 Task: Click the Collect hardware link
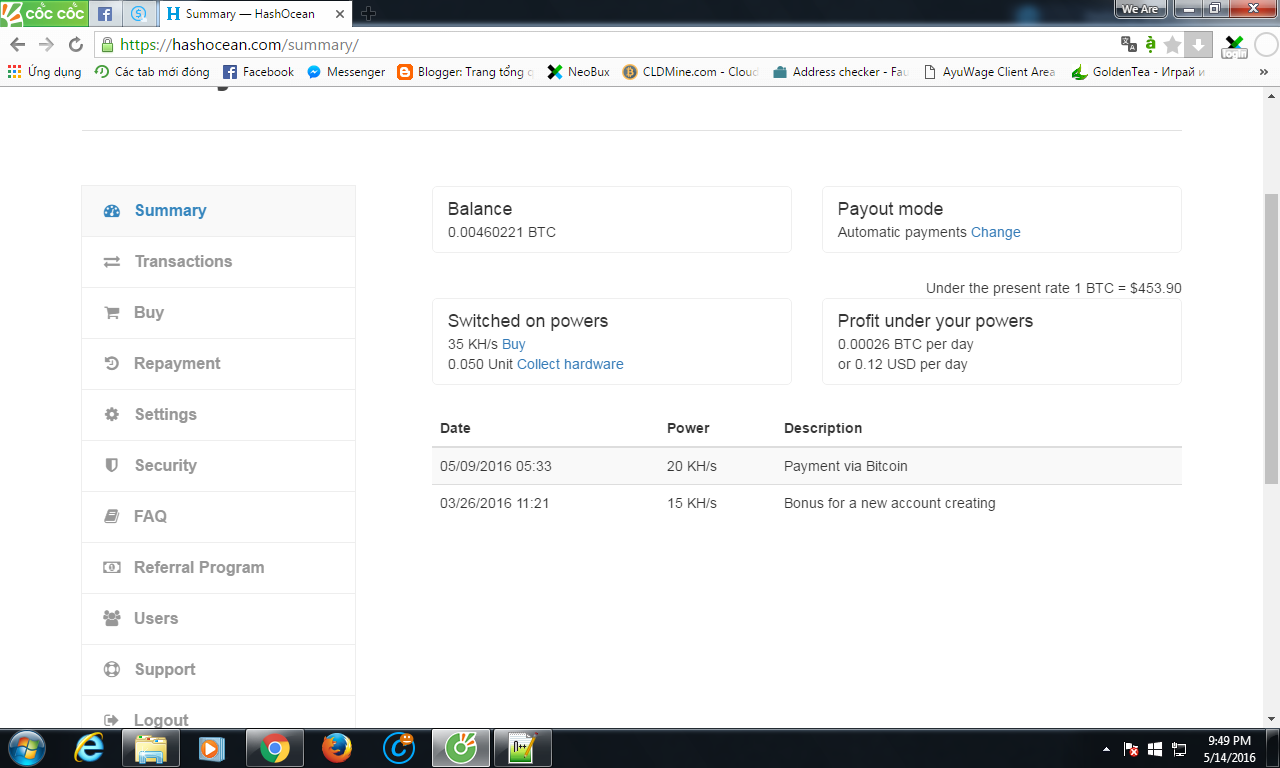pyautogui.click(x=570, y=364)
